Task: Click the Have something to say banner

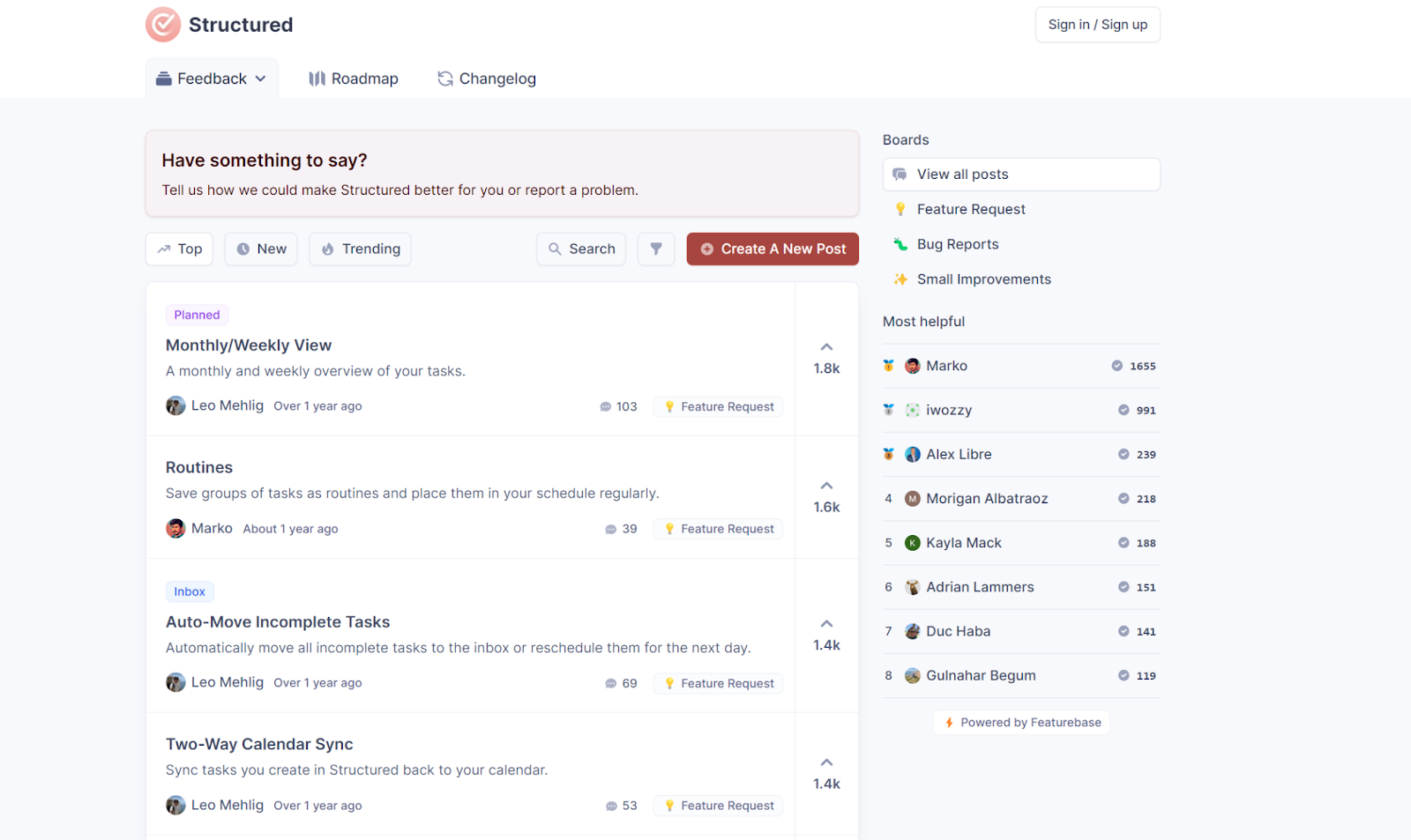Action: [x=502, y=174]
